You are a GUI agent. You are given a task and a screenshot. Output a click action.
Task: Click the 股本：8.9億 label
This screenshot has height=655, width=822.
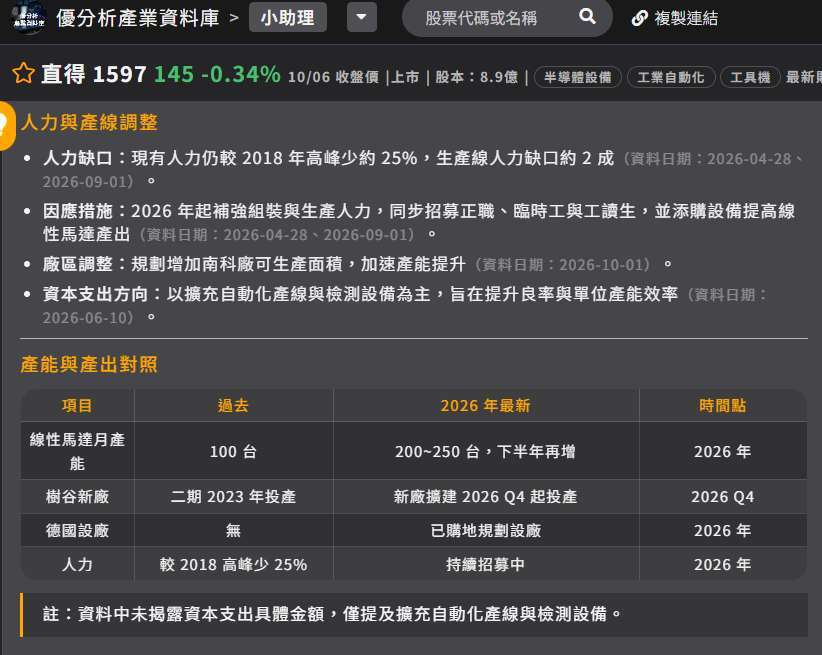(x=477, y=77)
